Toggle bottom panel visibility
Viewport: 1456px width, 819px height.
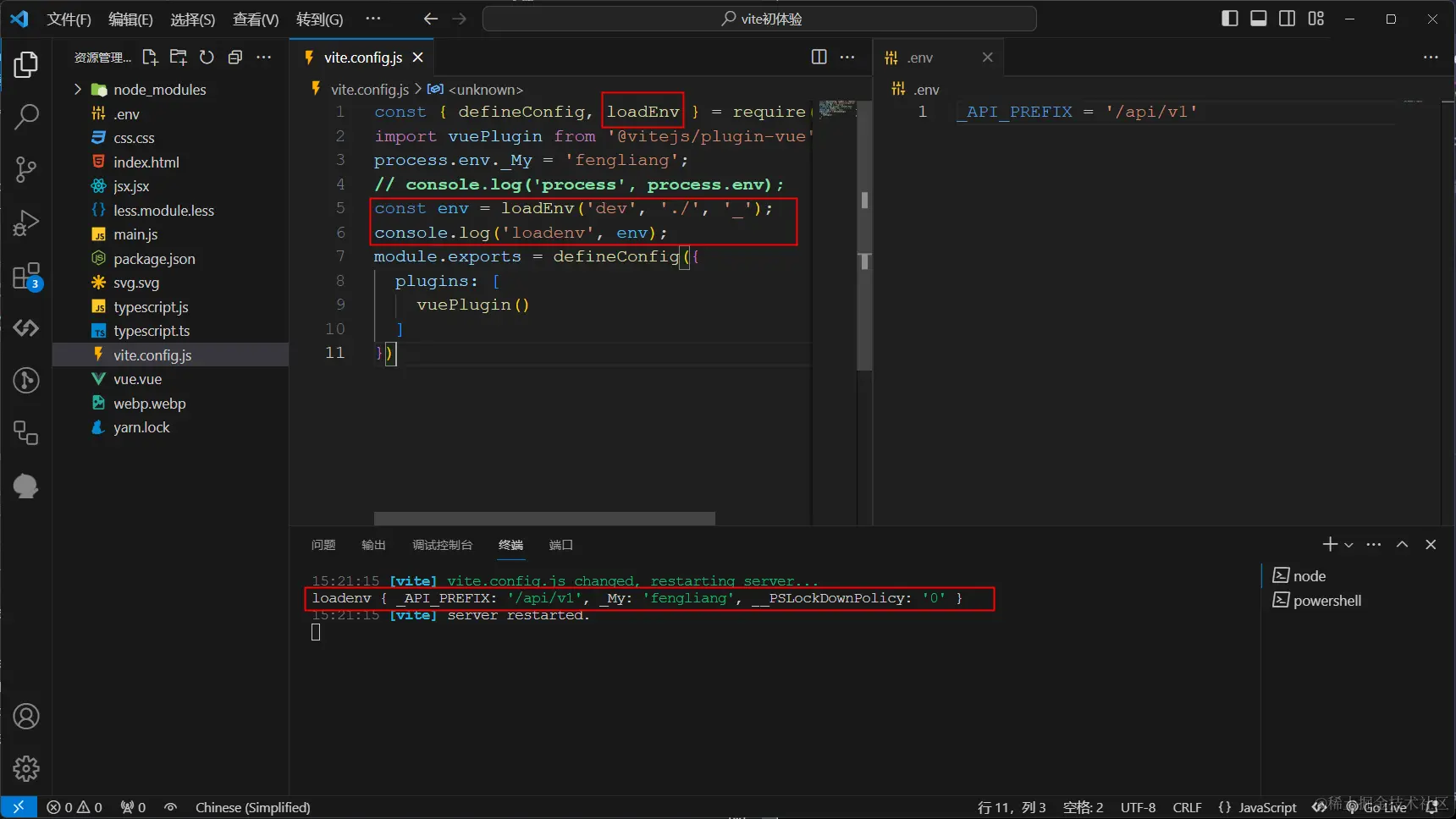point(1259,19)
